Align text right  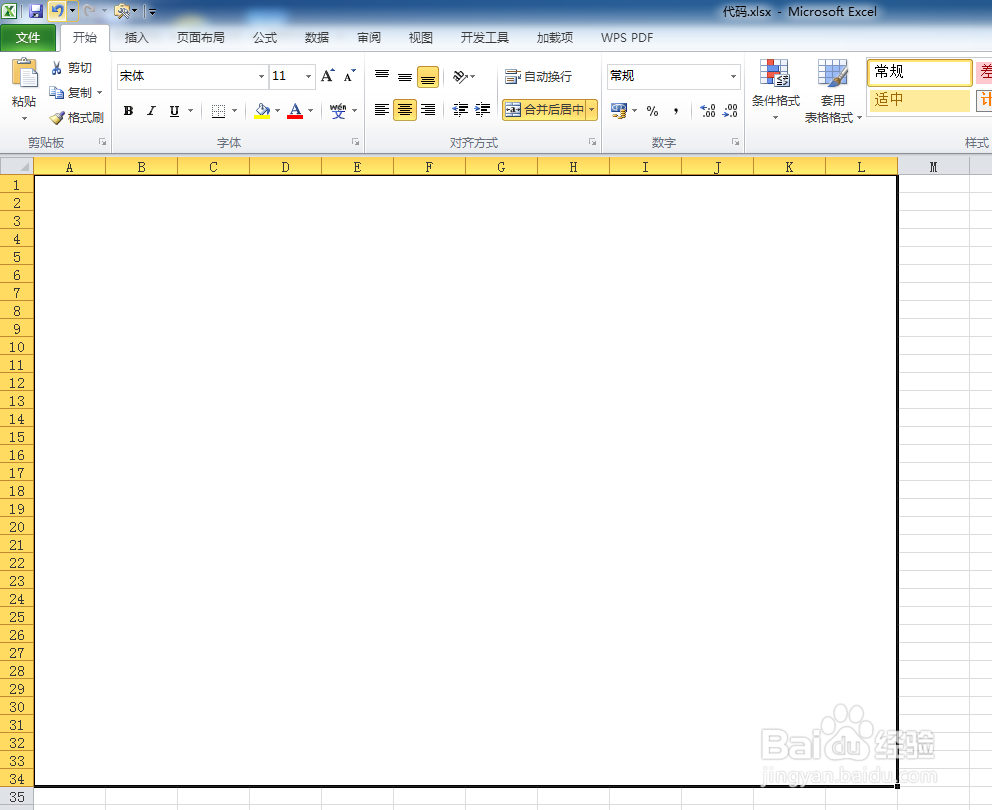(428, 110)
